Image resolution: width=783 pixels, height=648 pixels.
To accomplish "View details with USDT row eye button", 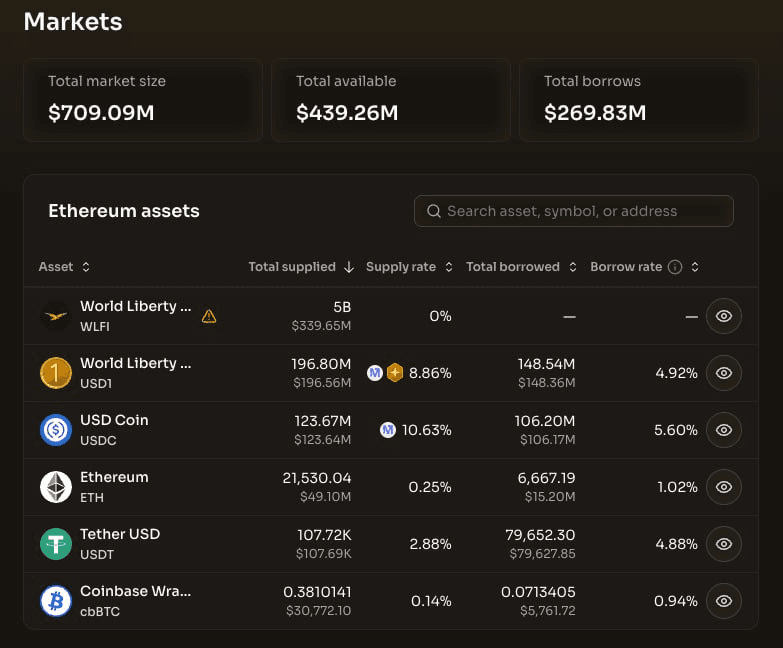I will point(724,544).
